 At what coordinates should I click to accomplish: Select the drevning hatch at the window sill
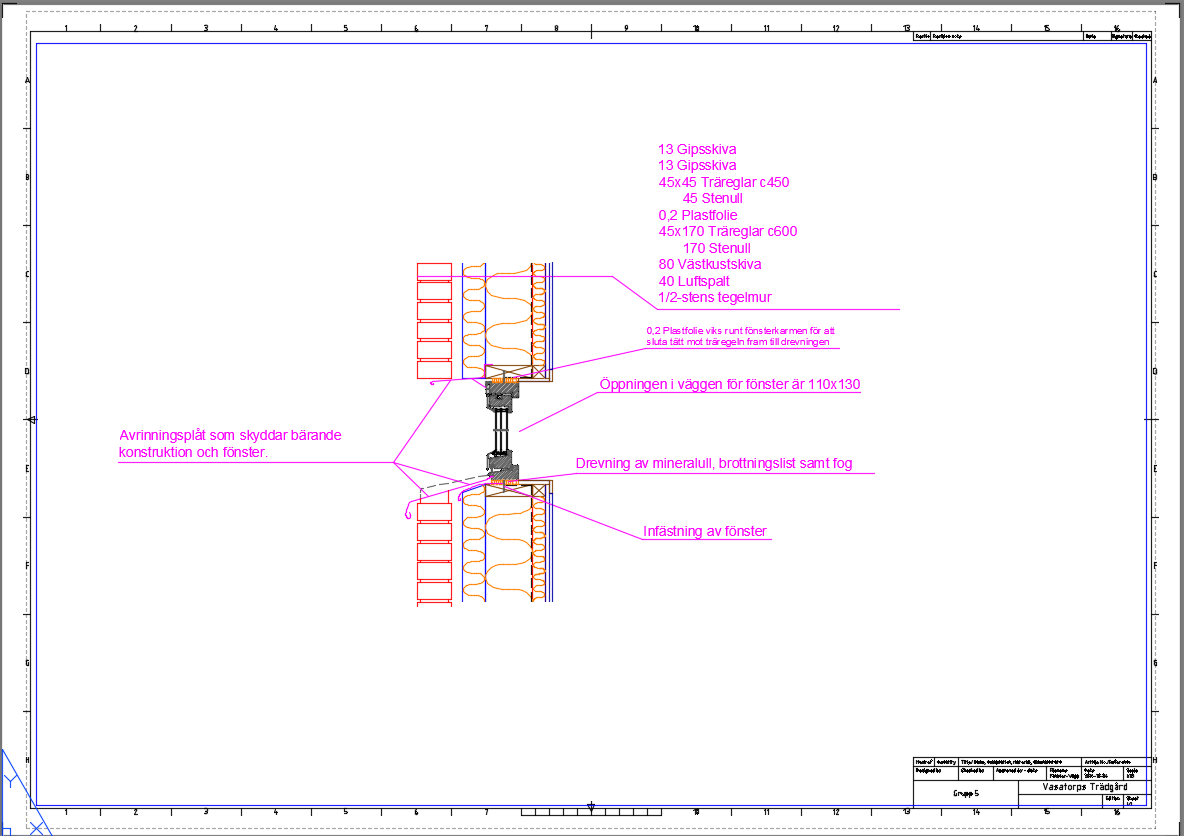[503, 482]
